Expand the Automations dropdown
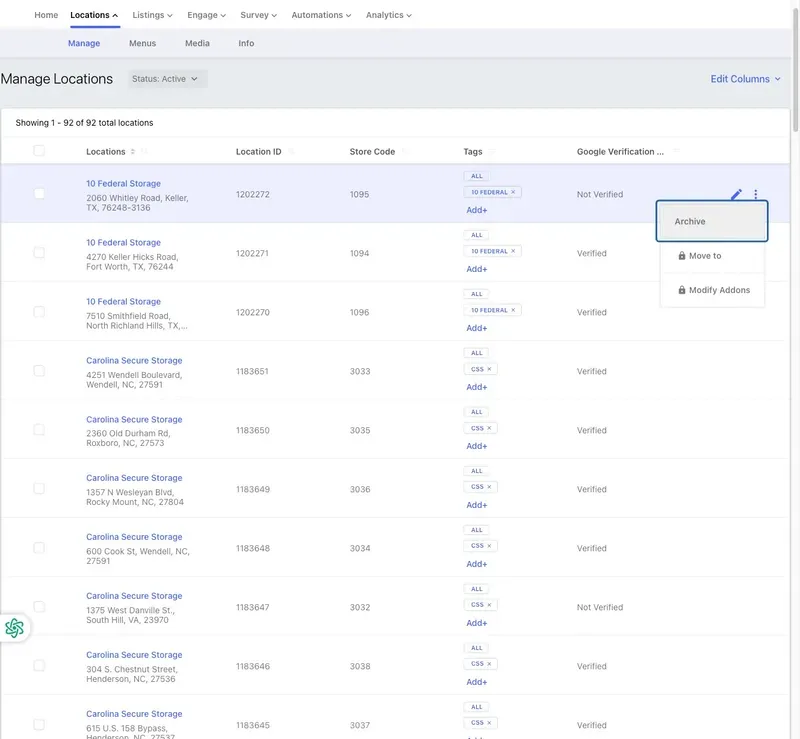The image size is (800, 739). coord(321,15)
